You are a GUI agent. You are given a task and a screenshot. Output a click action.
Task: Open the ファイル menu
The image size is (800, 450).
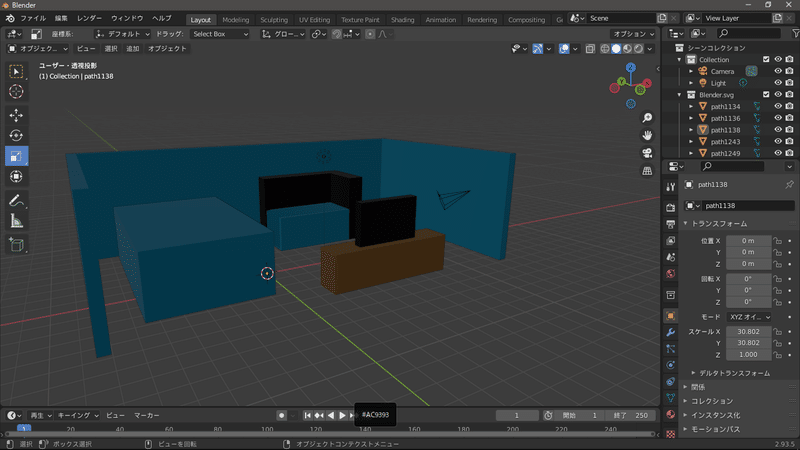coord(33,18)
